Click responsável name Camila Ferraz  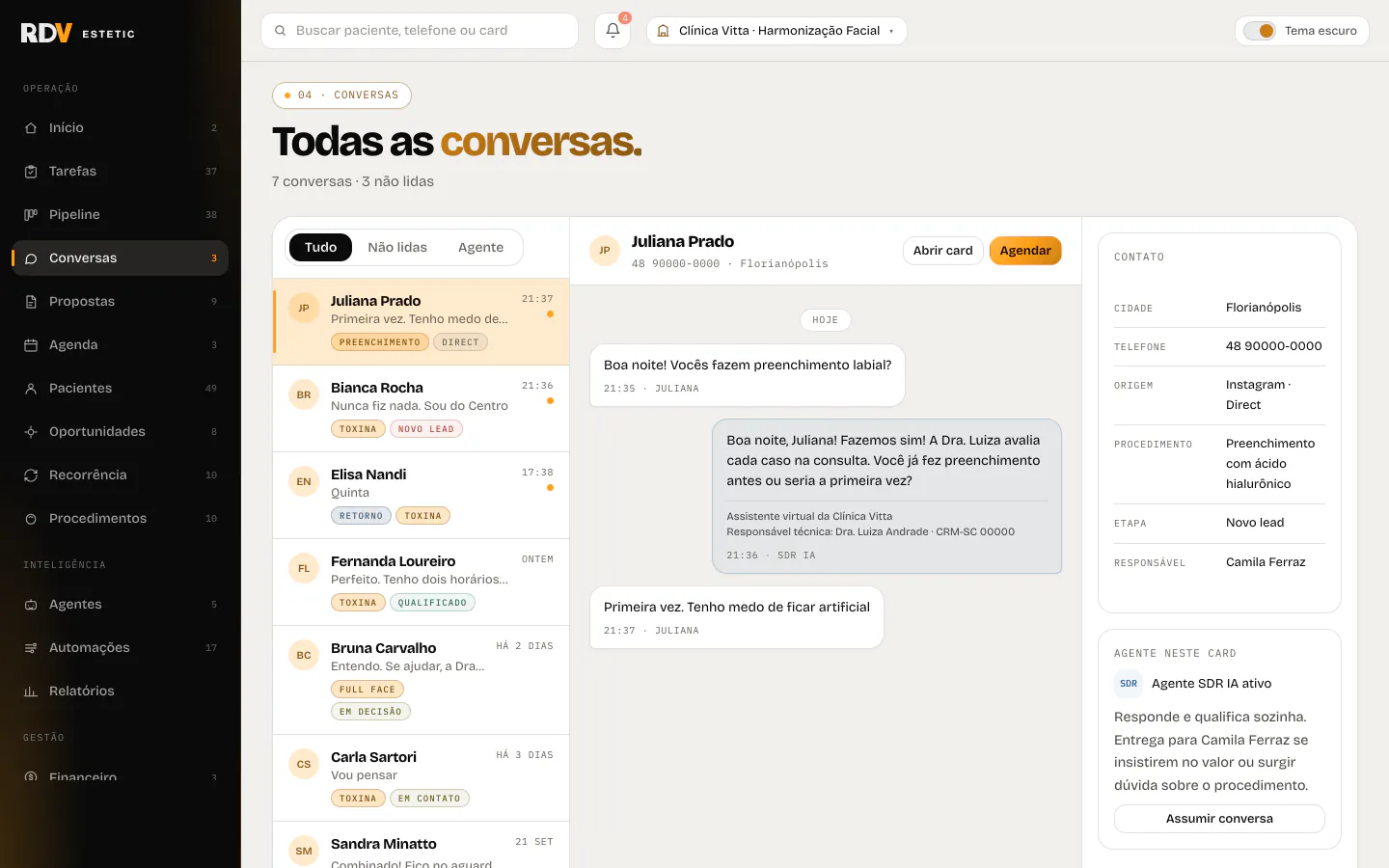pyautogui.click(x=1266, y=562)
